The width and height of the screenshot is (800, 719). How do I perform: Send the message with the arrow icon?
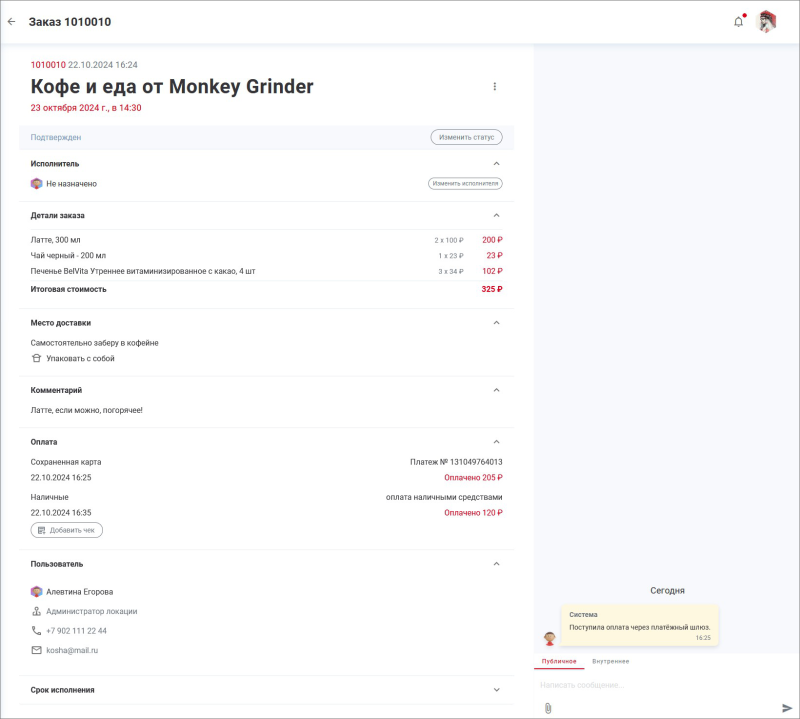coord(787,708)
